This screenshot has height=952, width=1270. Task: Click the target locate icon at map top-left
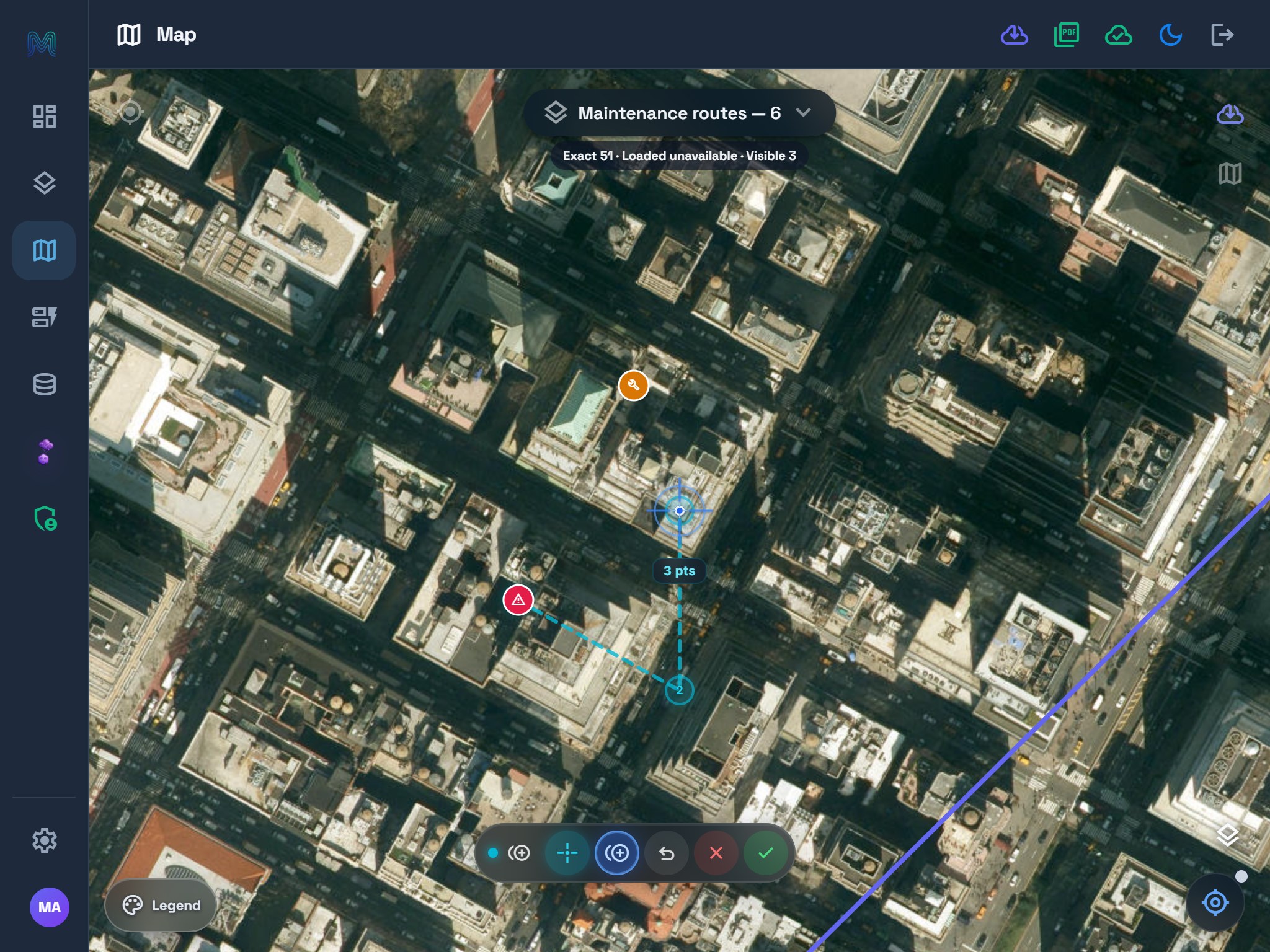pos(130,112)
